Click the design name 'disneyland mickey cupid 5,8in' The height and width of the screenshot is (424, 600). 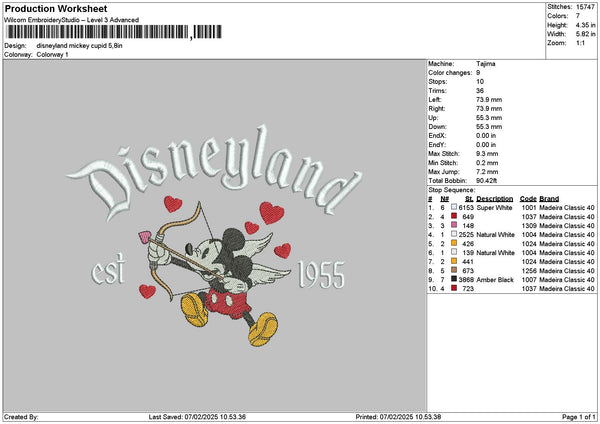point(88,46)
